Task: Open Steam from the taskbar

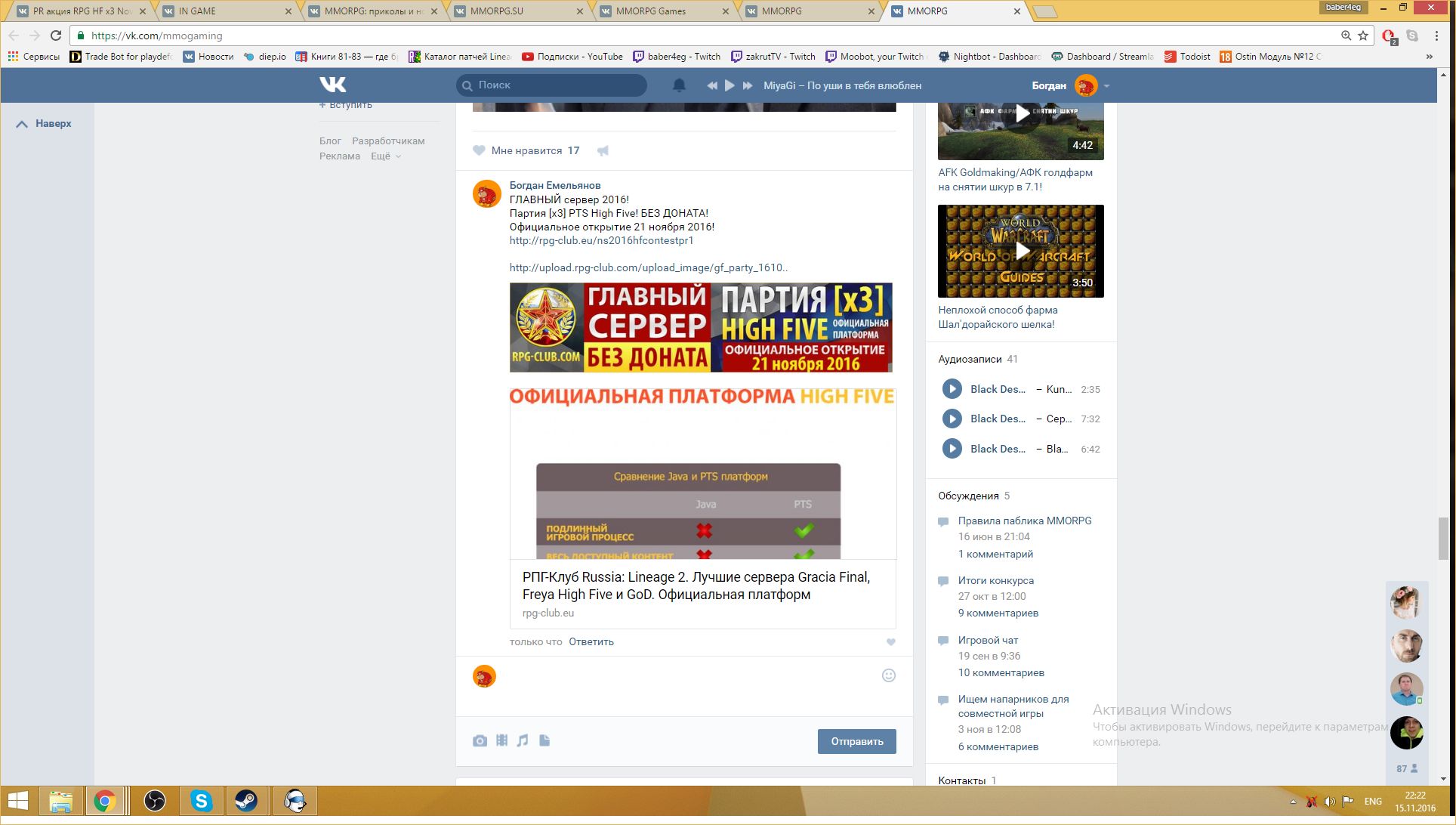Action: click(246, 801)
